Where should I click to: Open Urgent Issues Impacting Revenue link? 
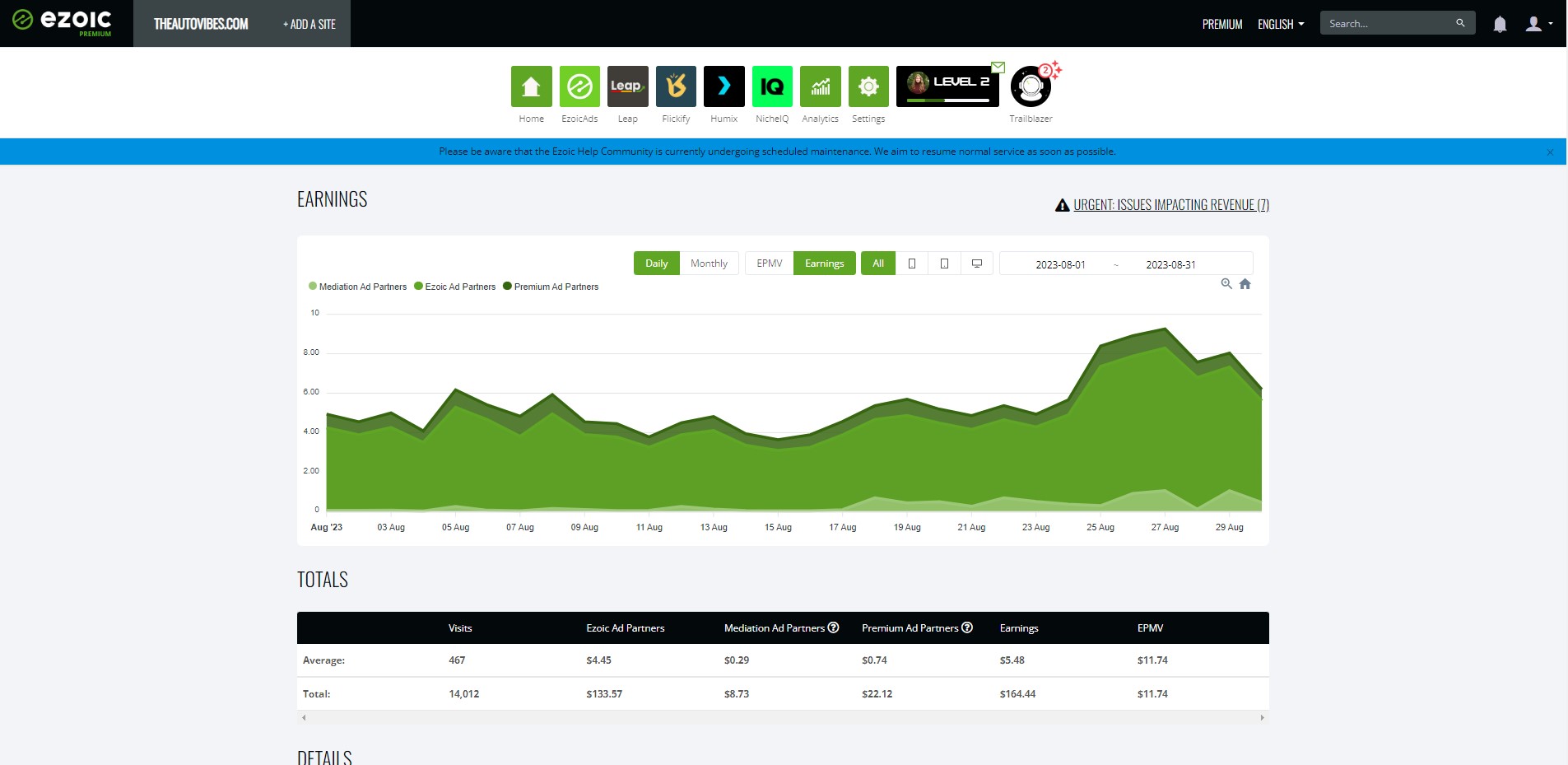click(1171, 205)
